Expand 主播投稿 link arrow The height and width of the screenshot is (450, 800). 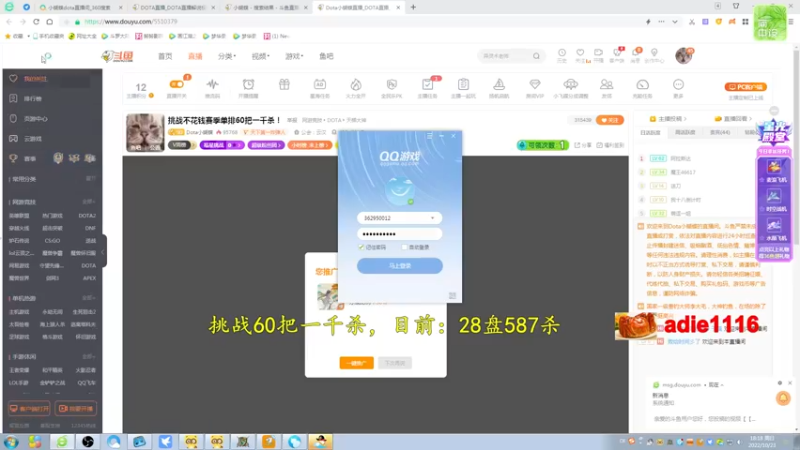click(685, 119)
